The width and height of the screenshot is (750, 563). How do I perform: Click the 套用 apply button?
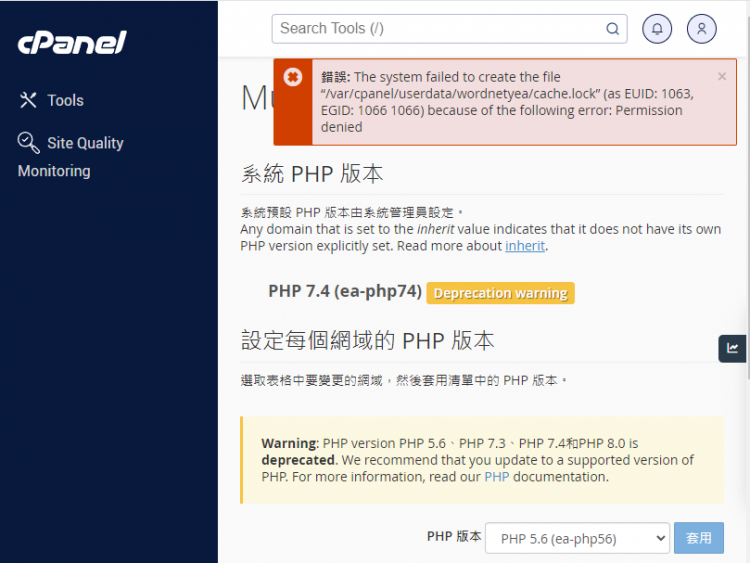[698, 538]
